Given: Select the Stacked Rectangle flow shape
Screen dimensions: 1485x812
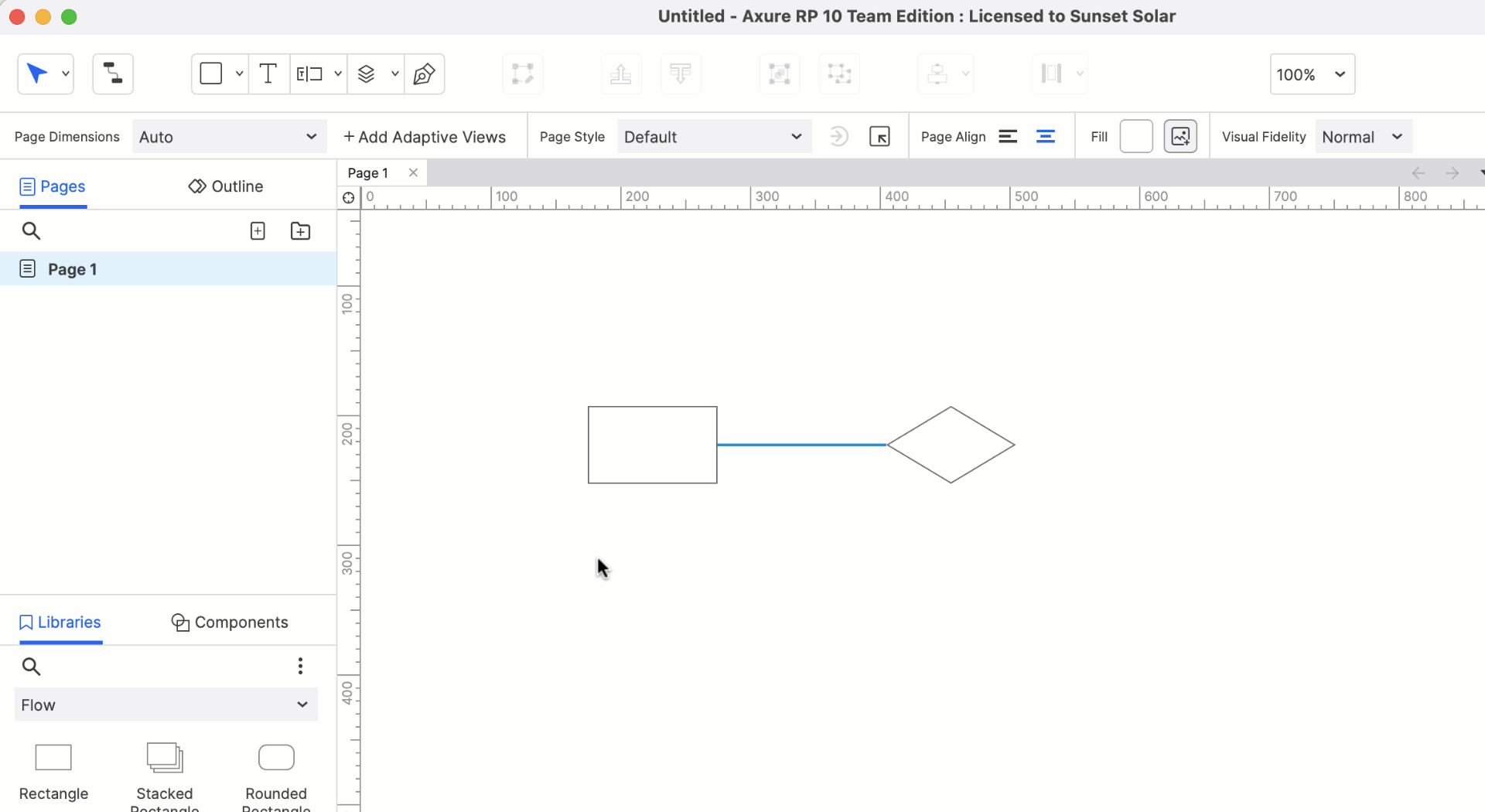Looking at the screenshot, I should click(x=165, y=776).
